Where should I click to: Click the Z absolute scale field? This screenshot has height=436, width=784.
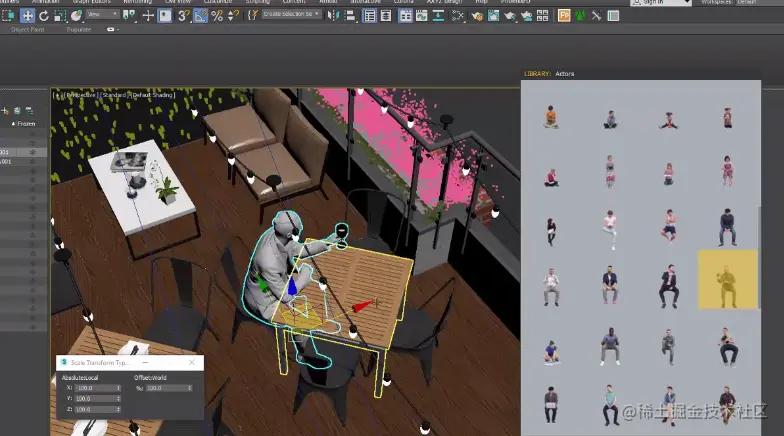[98, 409]
